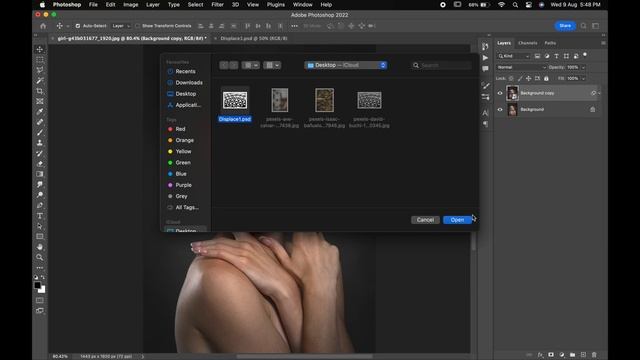This screenshot has width=640, height=360.
Task: Select the Hand tool
Action: [40, 247]
